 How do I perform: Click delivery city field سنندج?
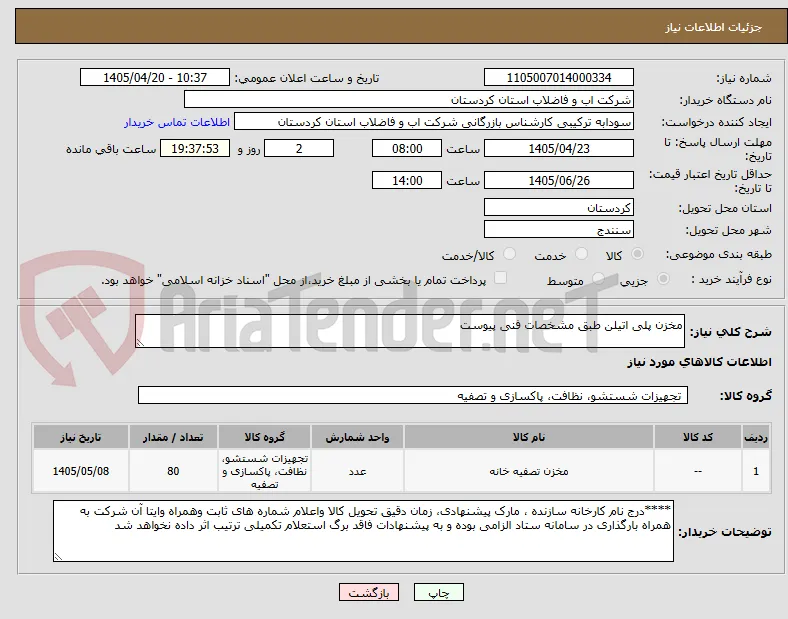558,230
